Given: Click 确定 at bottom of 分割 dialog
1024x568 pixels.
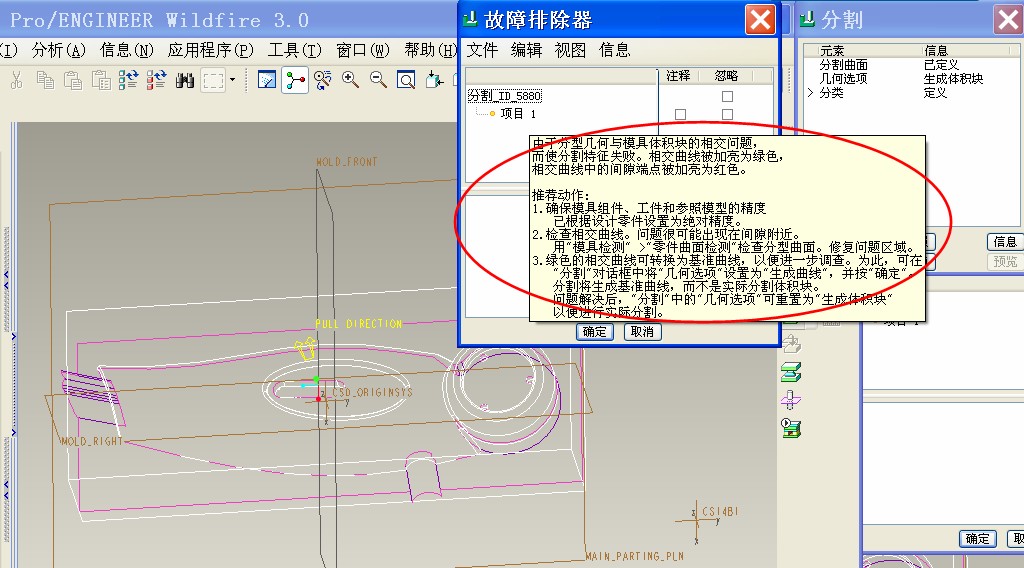Looking at the screenshot, I should click(978, 539).
